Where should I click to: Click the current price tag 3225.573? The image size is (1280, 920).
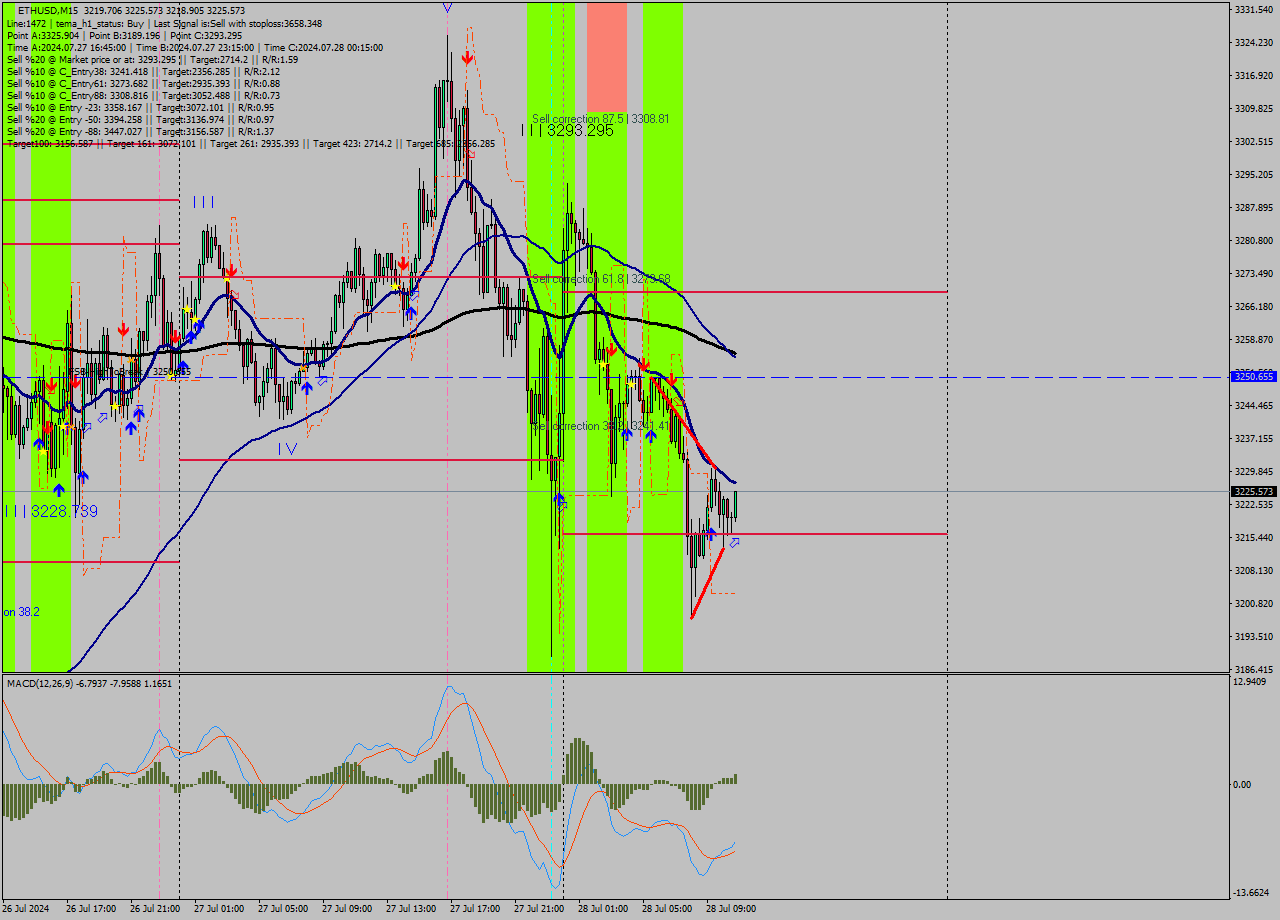pos(1254,491)
